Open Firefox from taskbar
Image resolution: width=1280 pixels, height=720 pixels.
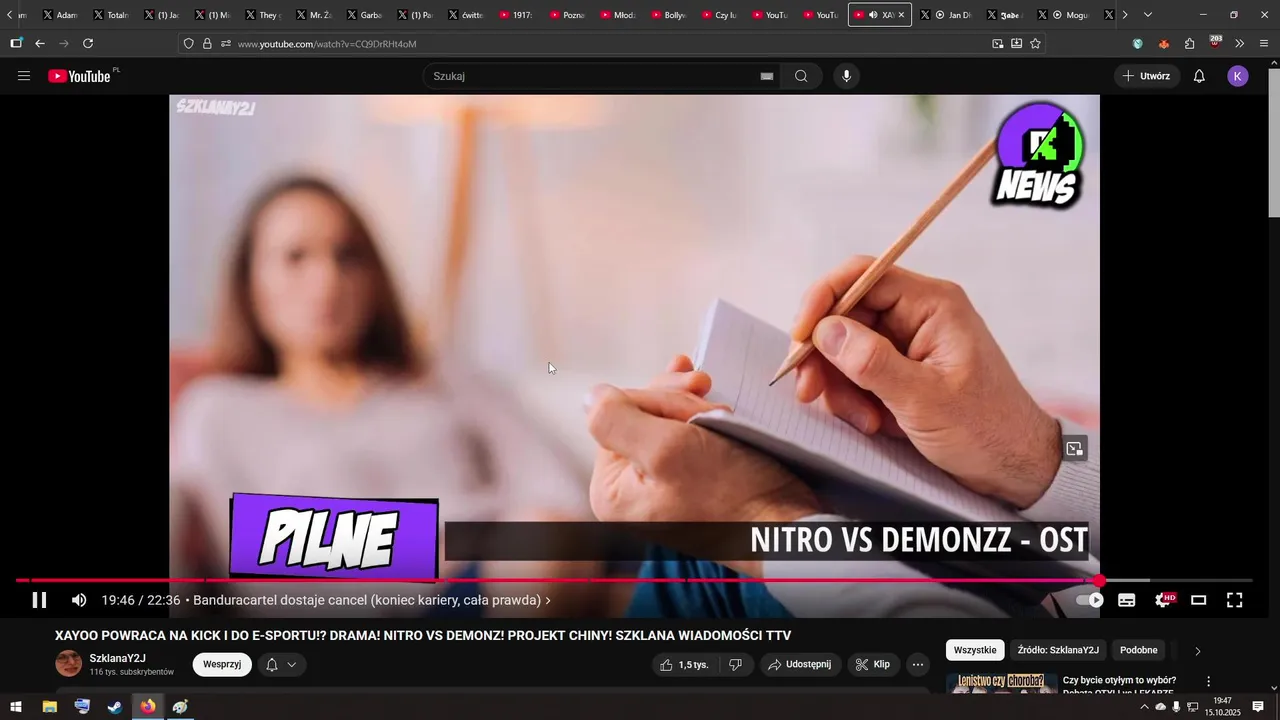pyautogui.click(x=148, y=707)
